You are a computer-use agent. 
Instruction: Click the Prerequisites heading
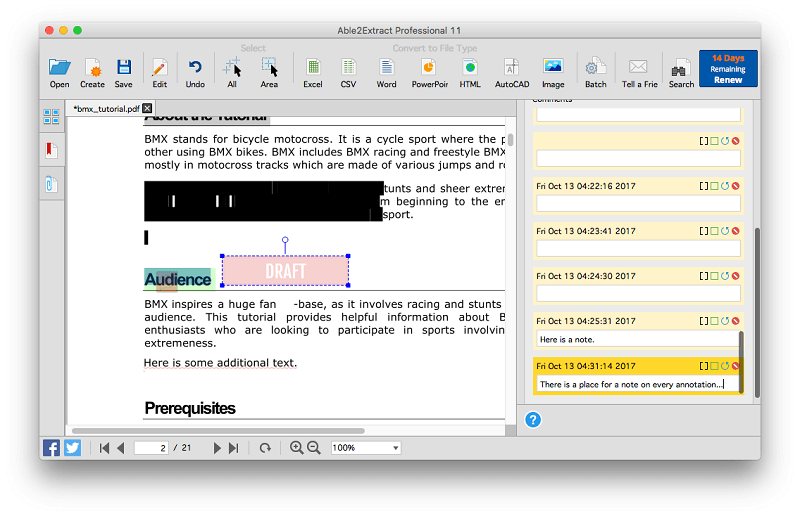tap(190, 408)
